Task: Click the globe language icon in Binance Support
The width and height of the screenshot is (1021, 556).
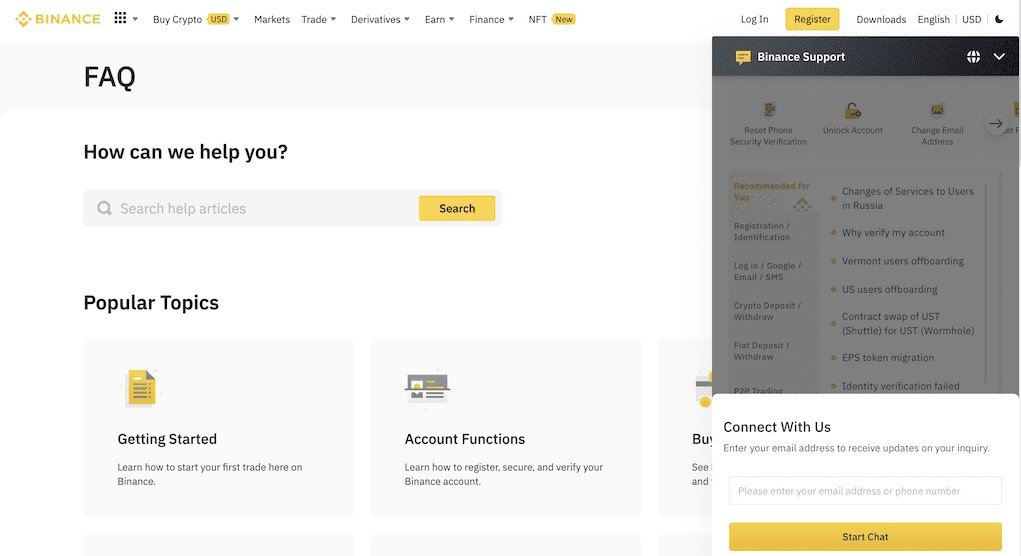Action: [x=973, y=57]
